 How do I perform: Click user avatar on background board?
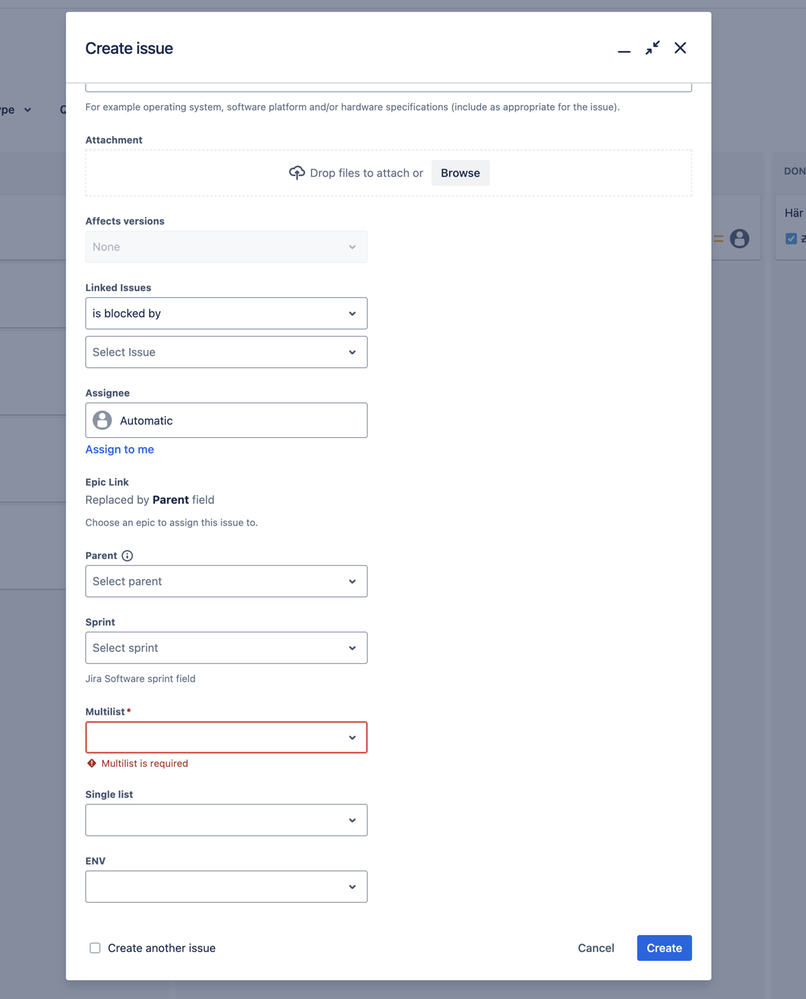(739, 239)
